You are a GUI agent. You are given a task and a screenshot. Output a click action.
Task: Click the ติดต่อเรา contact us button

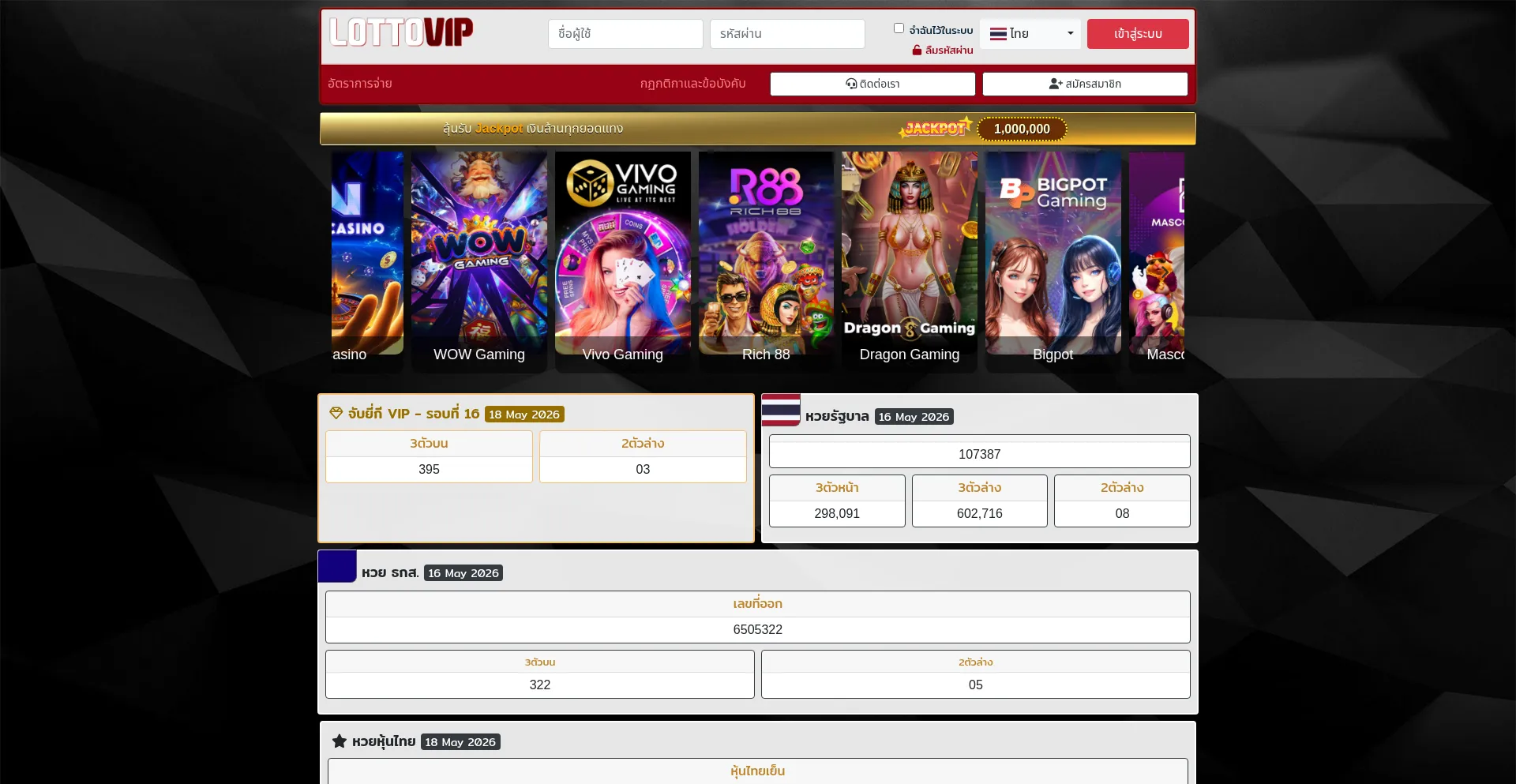pos(872,84)
